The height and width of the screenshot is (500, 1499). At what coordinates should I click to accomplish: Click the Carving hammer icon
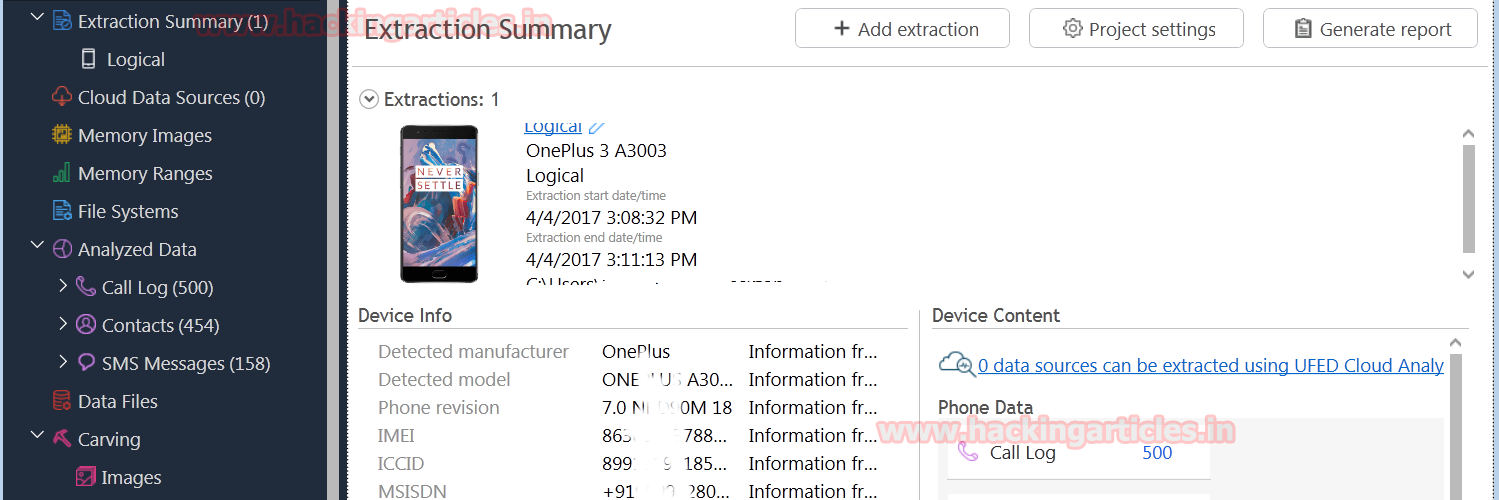(x=62, y=439)
